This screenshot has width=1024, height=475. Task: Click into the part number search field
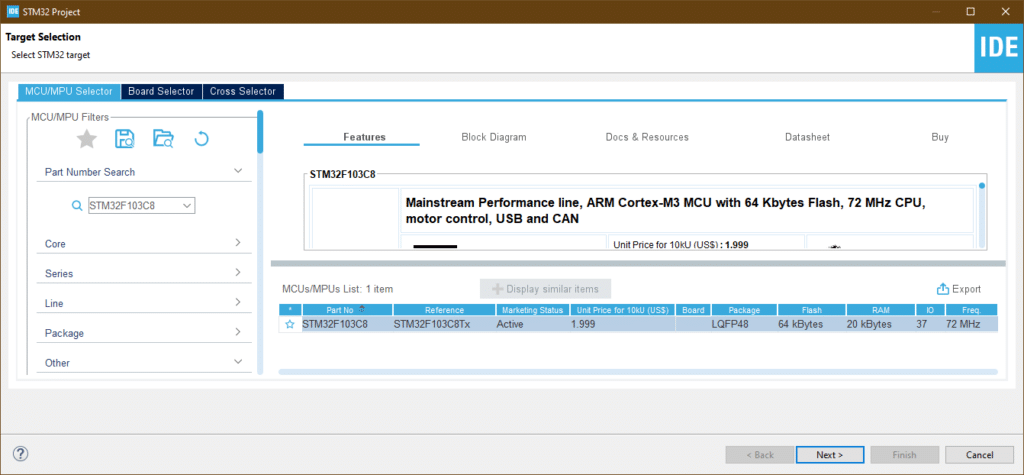[134, 206]
